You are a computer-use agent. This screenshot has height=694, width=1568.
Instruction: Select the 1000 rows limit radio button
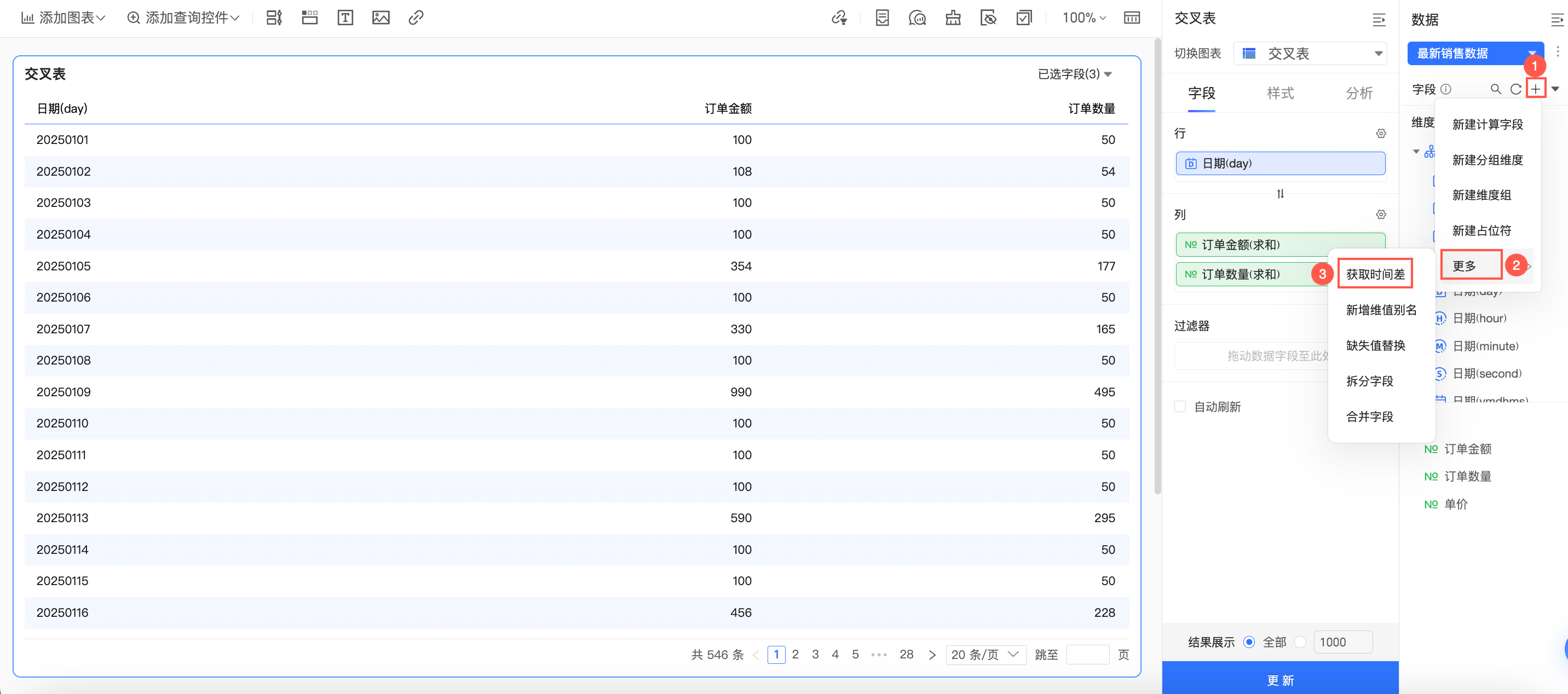coord(1300,641)
